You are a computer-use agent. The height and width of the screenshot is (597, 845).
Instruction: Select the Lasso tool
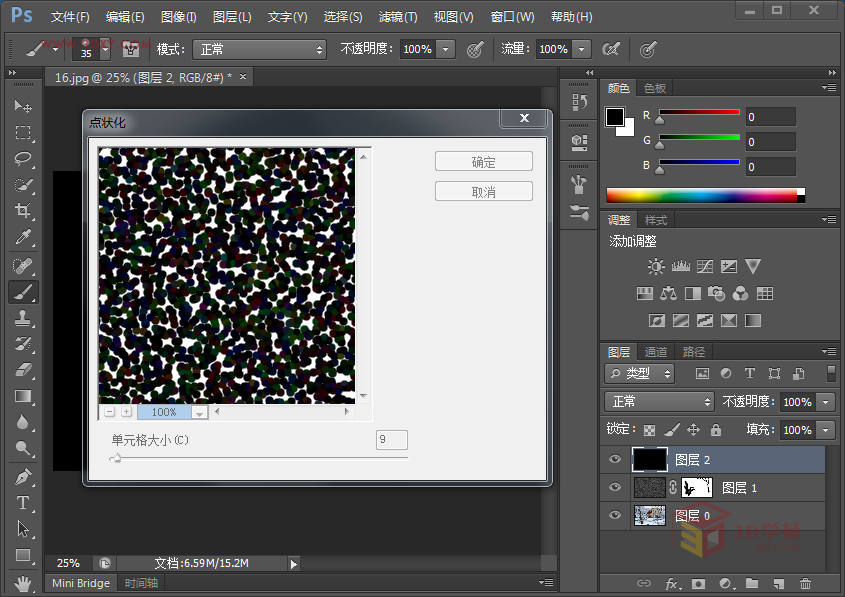point(23,159)
